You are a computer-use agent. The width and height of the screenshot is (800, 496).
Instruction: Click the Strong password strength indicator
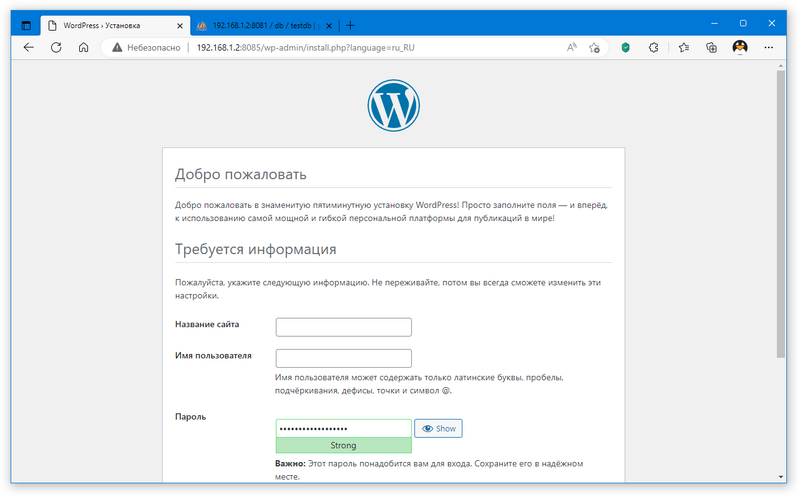click(343, 445)
